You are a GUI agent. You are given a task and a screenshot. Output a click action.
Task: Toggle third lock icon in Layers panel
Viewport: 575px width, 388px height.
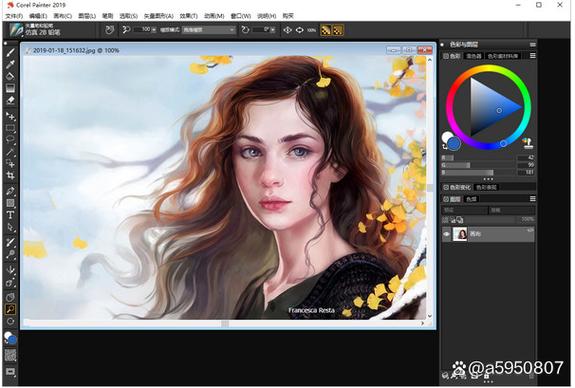pyautogui.click(x=460, y=220)
